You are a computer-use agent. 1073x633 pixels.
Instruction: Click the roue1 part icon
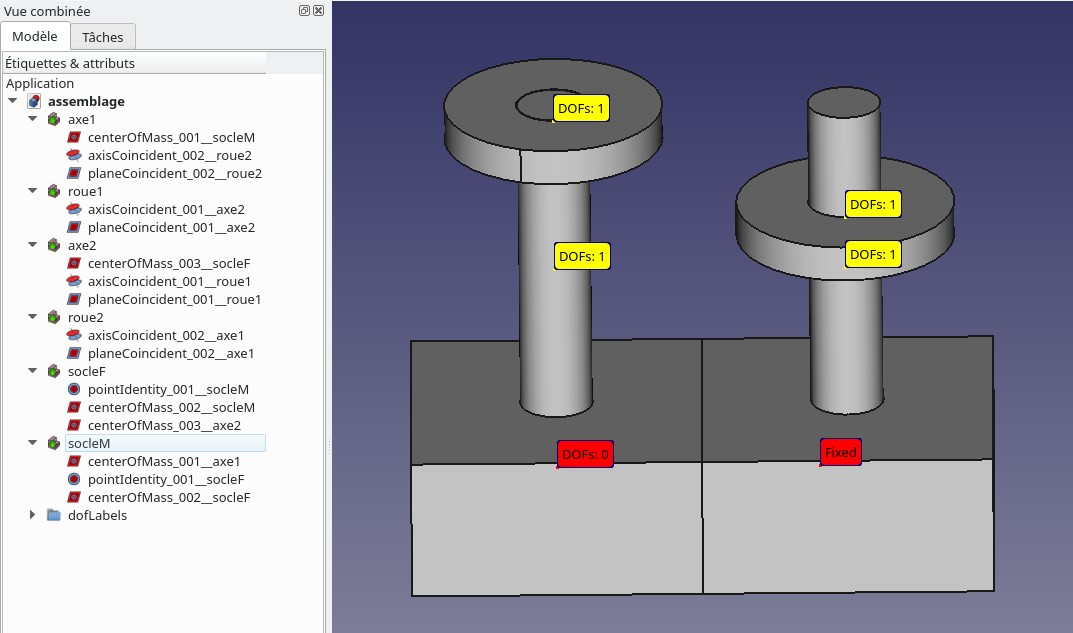(x=54, y=192)
